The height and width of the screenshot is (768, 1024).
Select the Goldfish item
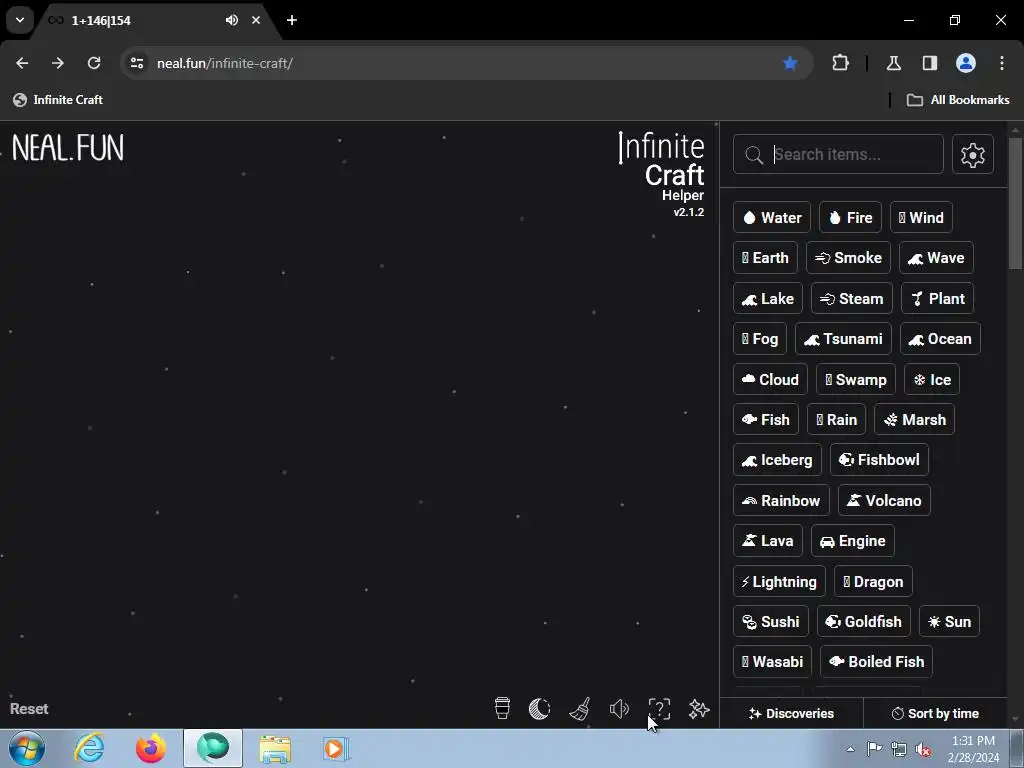tap(863, 621)
